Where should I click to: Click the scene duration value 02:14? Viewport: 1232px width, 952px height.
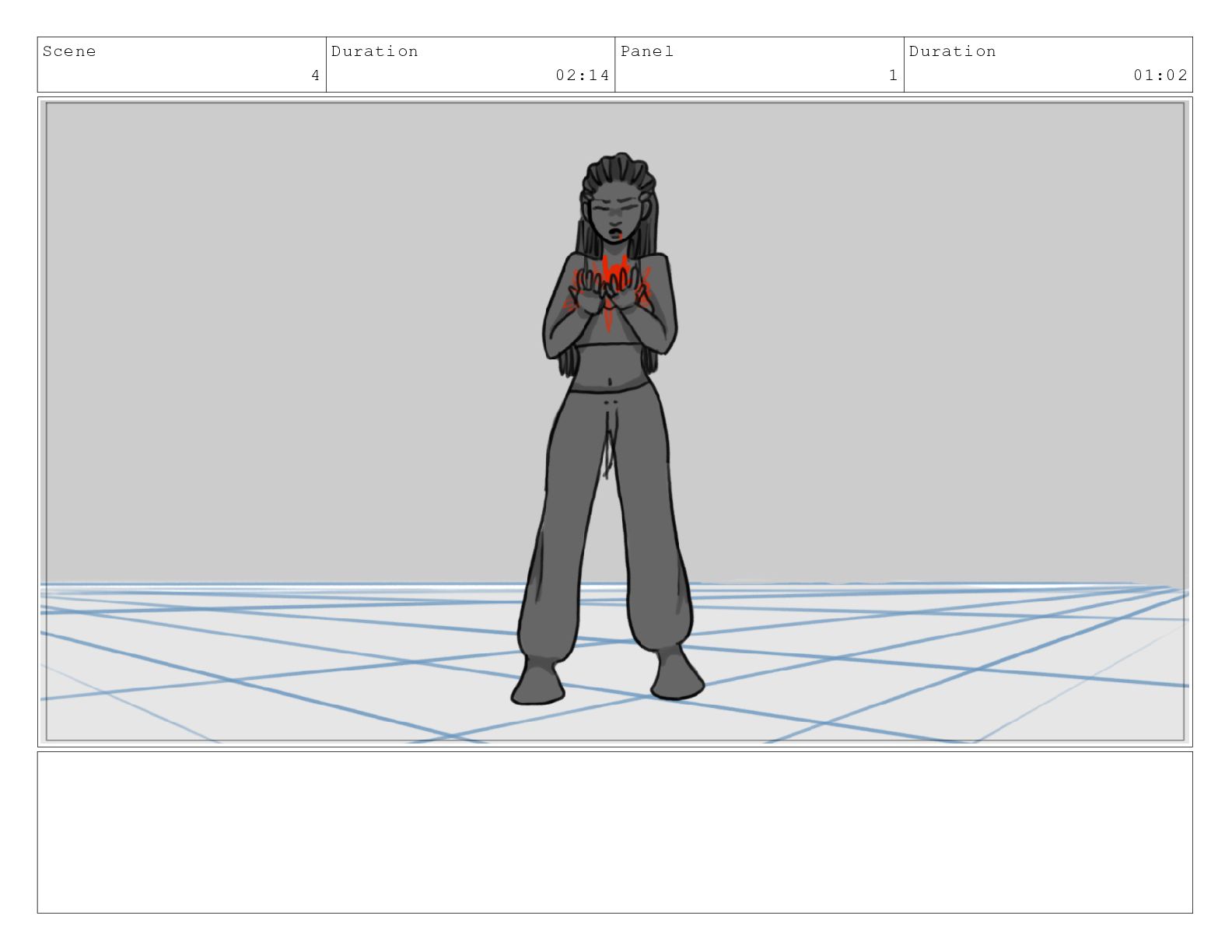coord(583,75)
